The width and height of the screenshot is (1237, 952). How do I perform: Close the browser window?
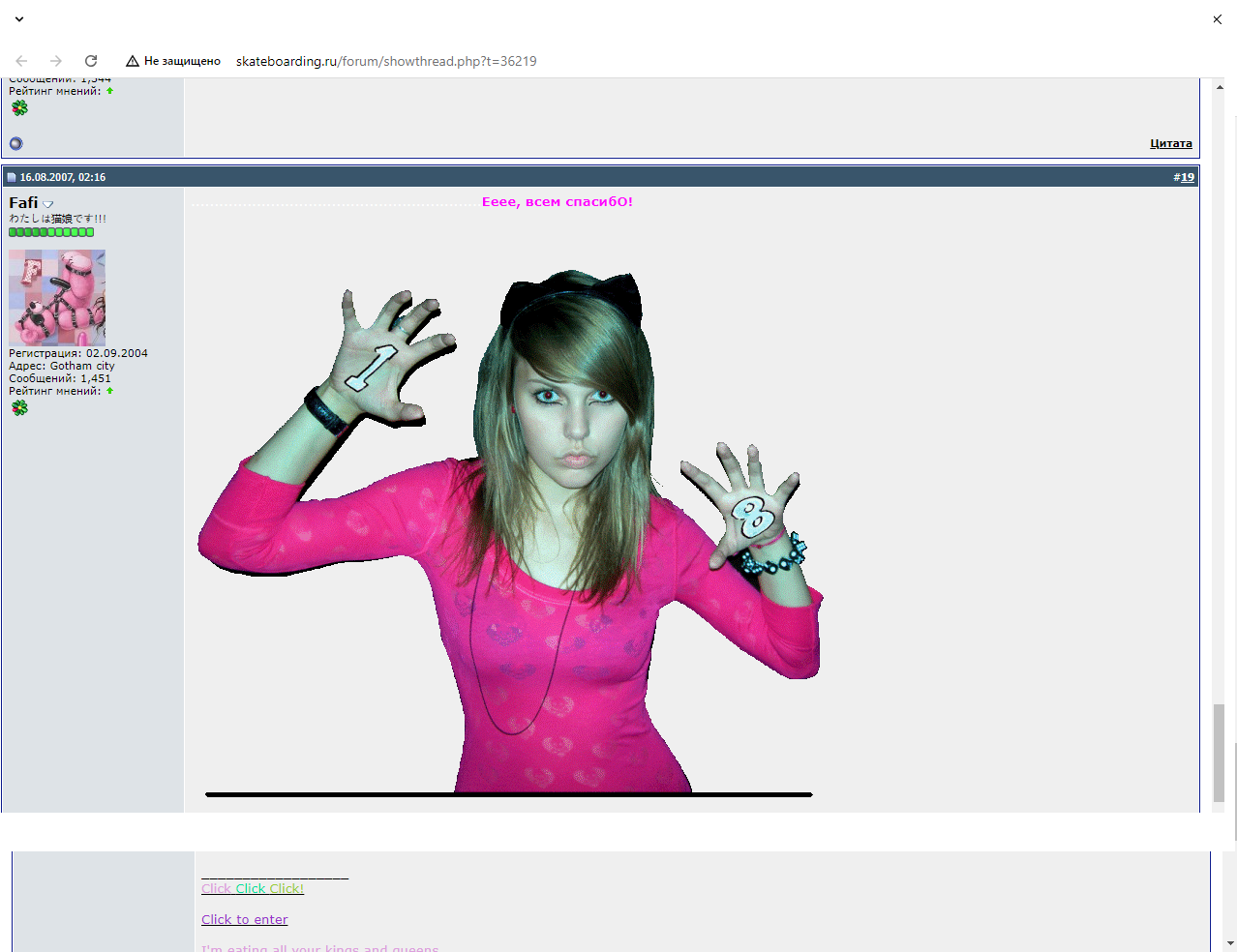[1217, 19]
